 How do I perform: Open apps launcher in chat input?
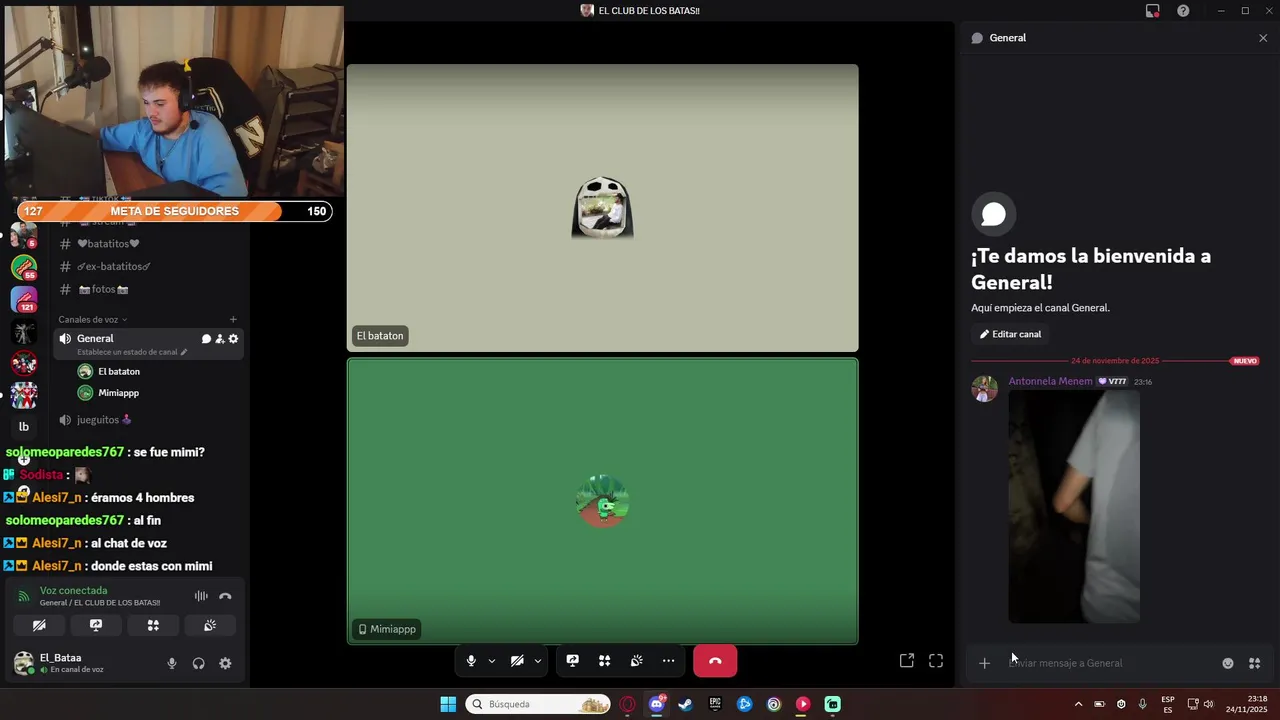1255,663
